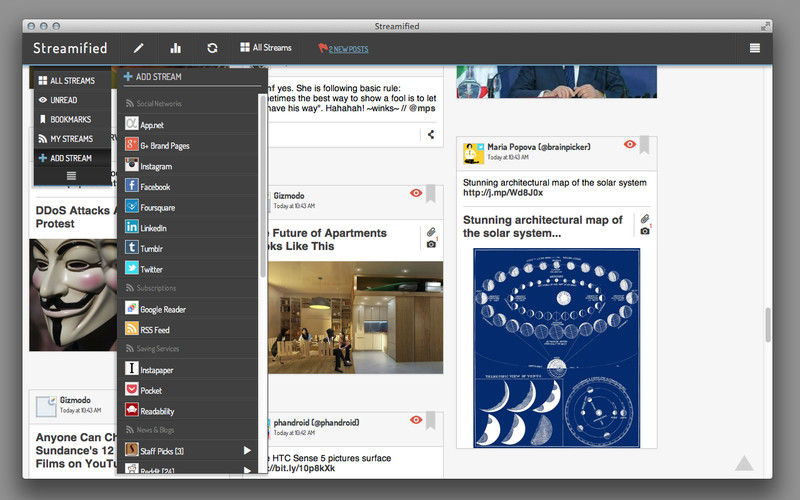Click Maria Popova's avatar
Screen dimensions: 800x500
coord(473,154)
